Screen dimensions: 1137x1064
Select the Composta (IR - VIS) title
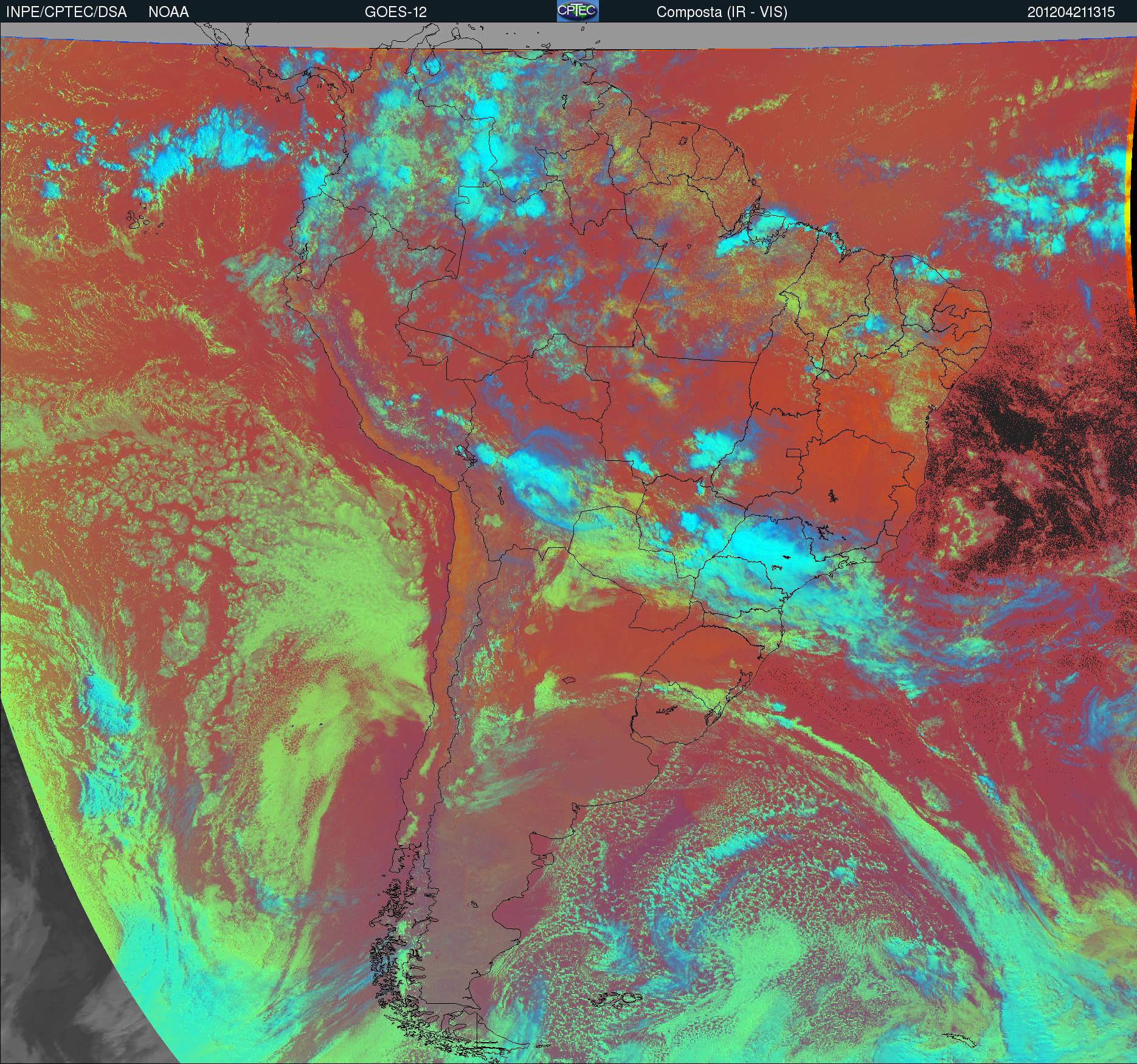(722, 12)
